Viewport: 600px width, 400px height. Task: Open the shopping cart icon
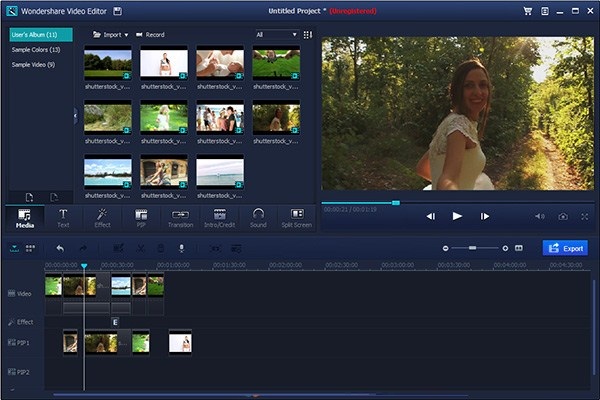click(x=528, y=11)
